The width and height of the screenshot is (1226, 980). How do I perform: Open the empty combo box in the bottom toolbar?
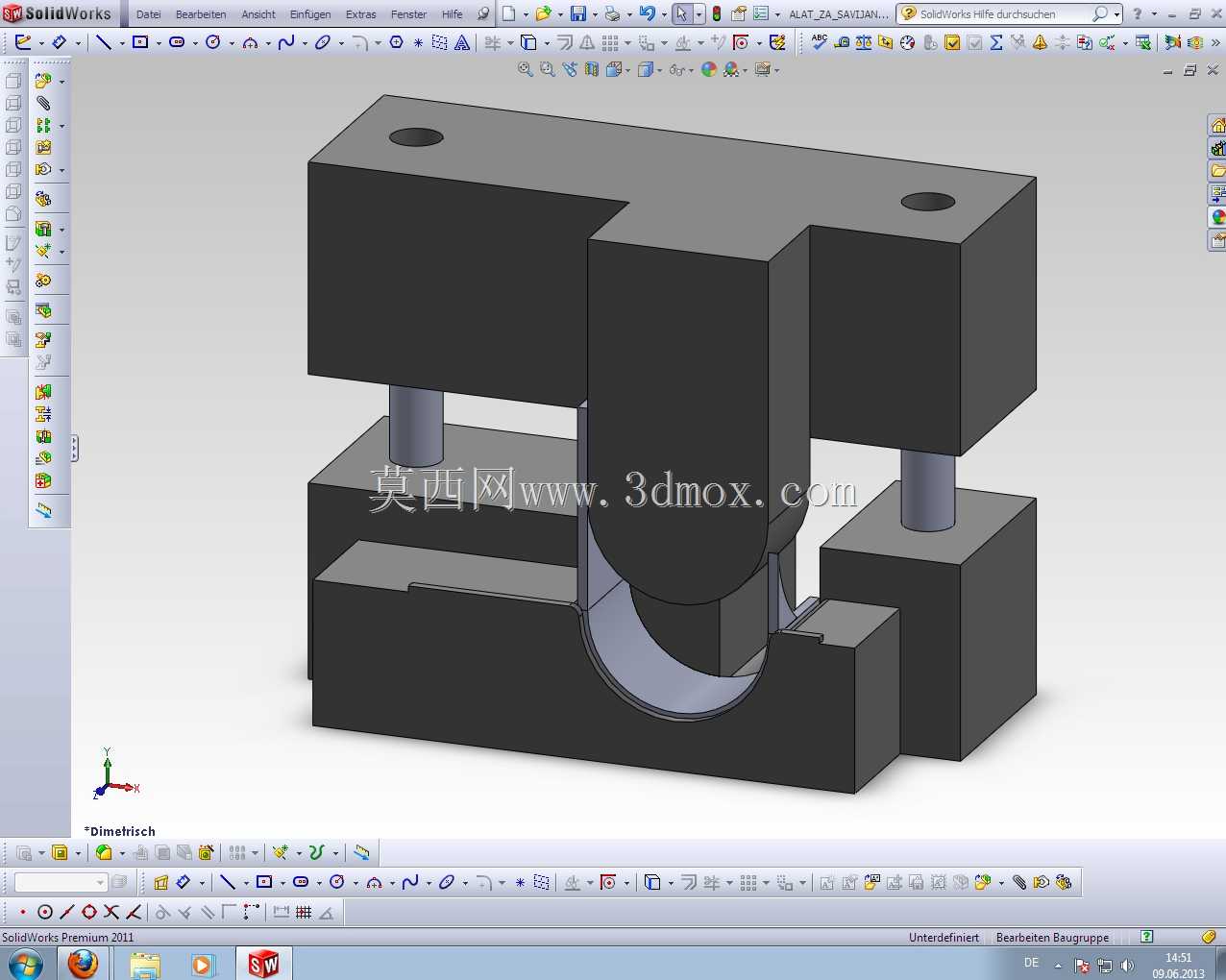point(60,882)
